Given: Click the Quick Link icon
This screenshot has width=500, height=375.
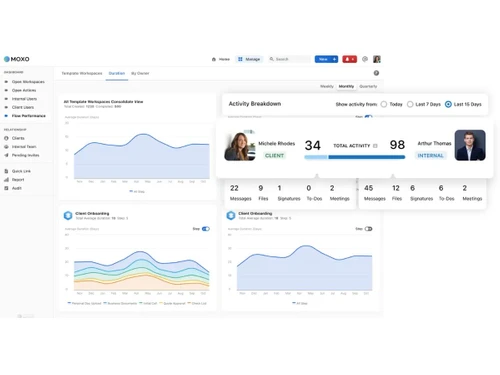Looking at the screenshot, I should click(6, 171).
